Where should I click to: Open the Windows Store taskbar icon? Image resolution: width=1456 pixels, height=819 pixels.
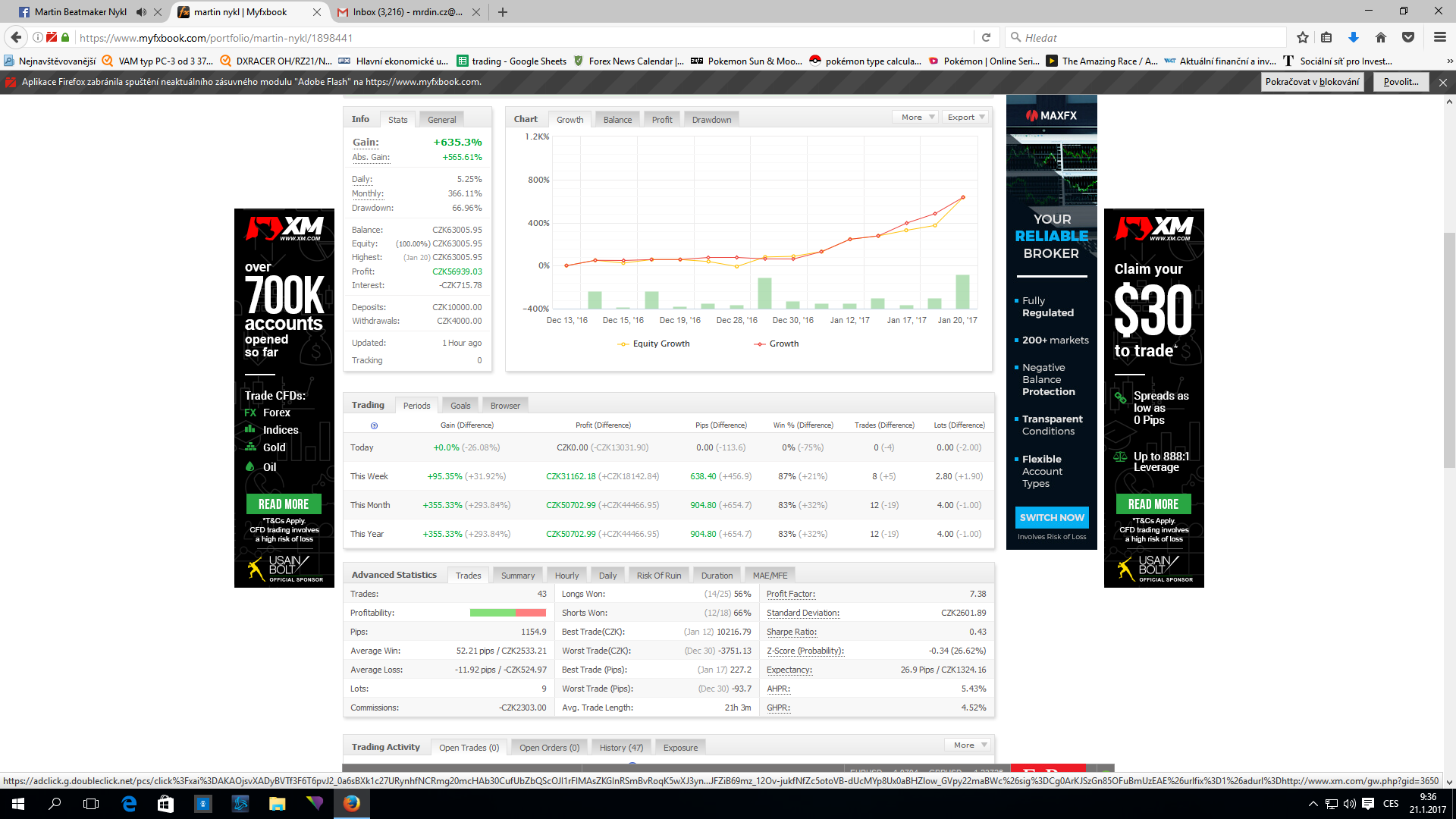tap(165, 804)
